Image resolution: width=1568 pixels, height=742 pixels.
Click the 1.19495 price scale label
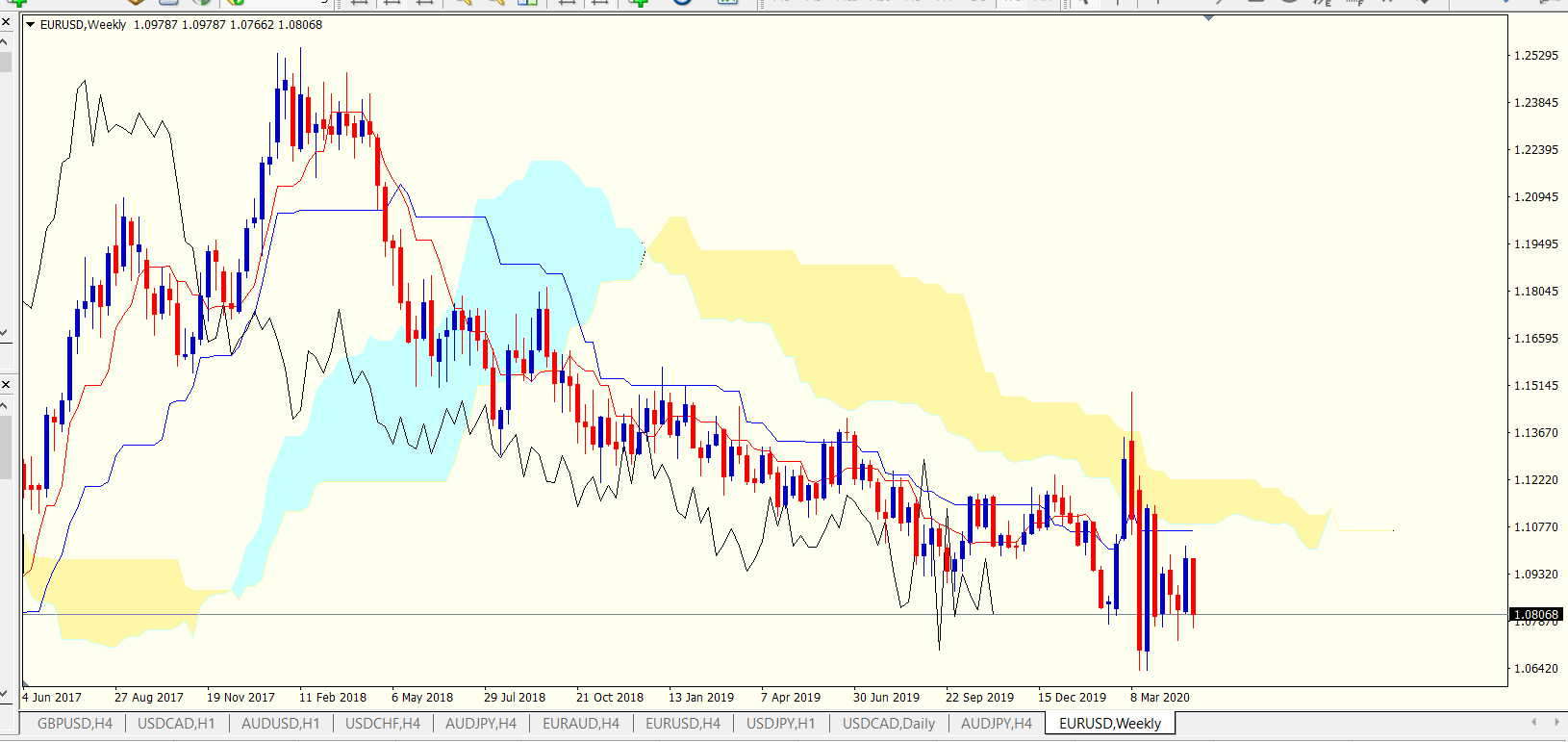point(1536,244)
